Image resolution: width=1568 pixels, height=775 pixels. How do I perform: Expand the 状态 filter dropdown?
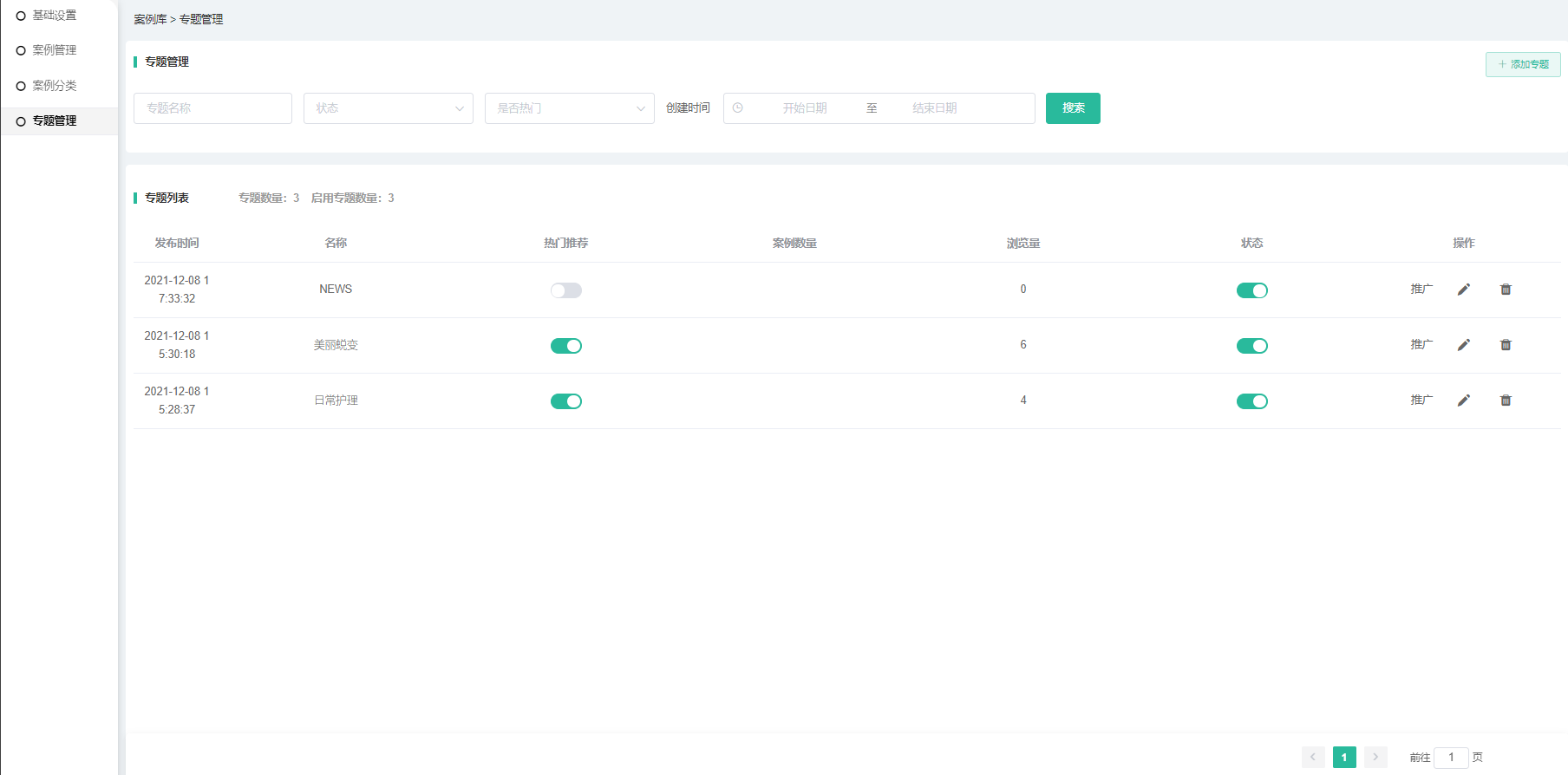388,108
